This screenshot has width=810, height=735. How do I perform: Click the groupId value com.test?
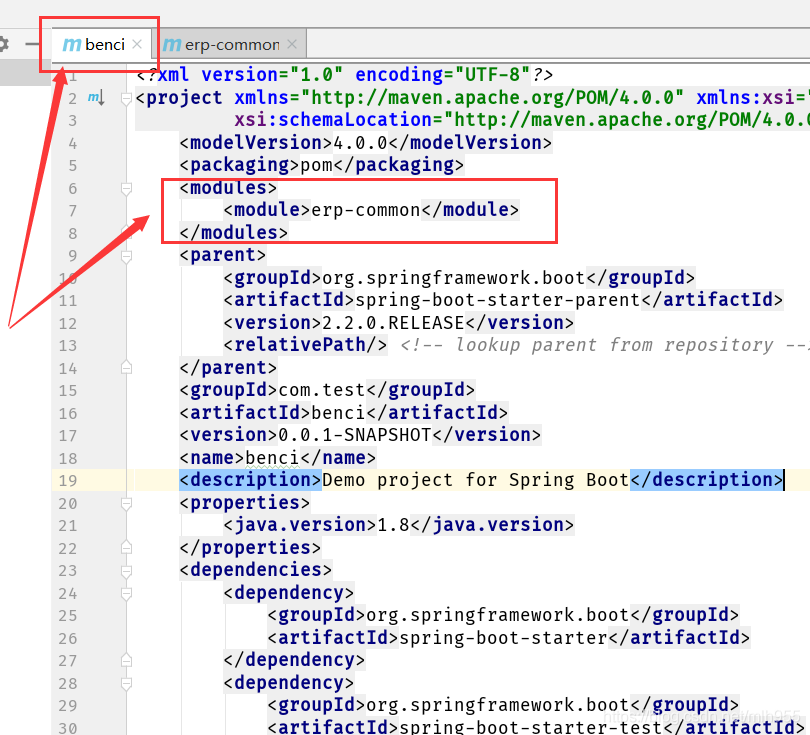click(322, 390)
